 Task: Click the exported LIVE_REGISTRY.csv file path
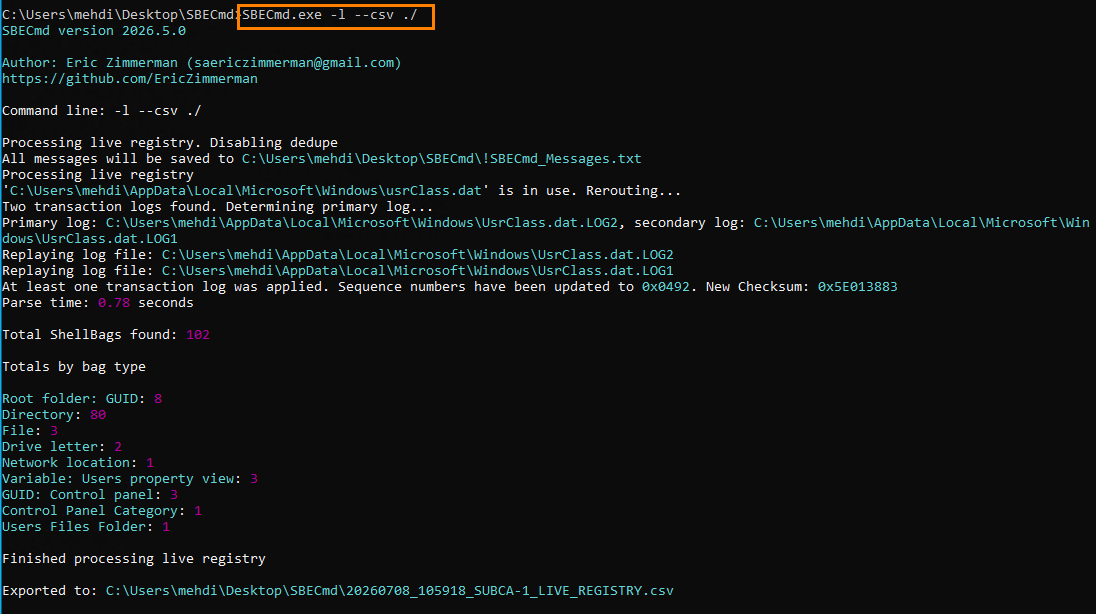click(x=390, y=591)
